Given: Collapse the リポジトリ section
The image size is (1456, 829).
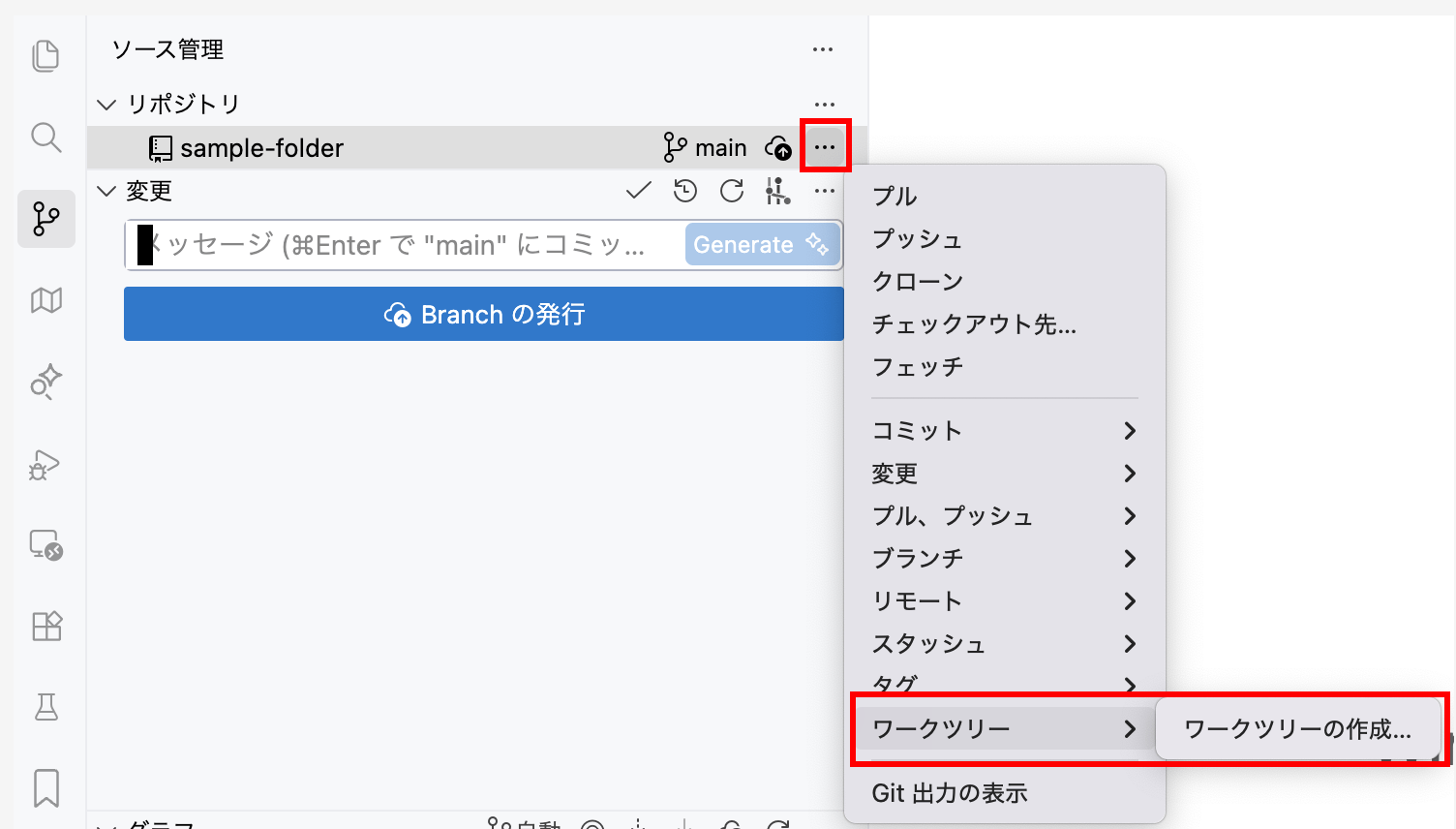Looking at the screenshot, I should click(106, 105).
